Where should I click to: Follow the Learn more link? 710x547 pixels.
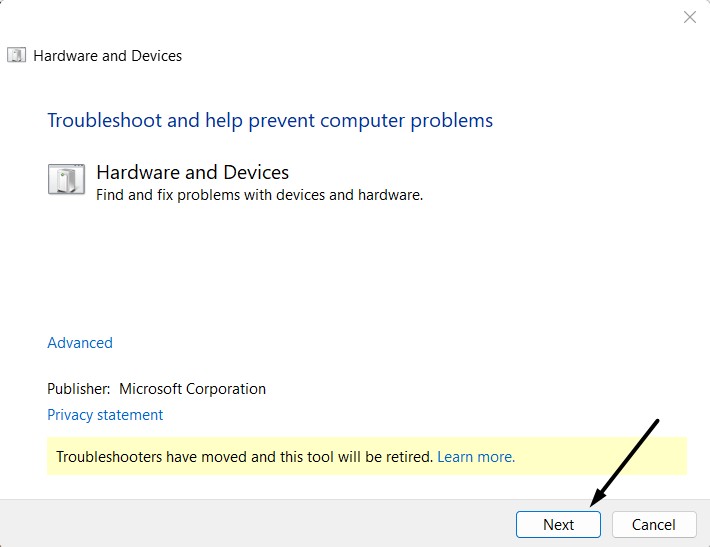pyautogui.click(x=476, y=457)
